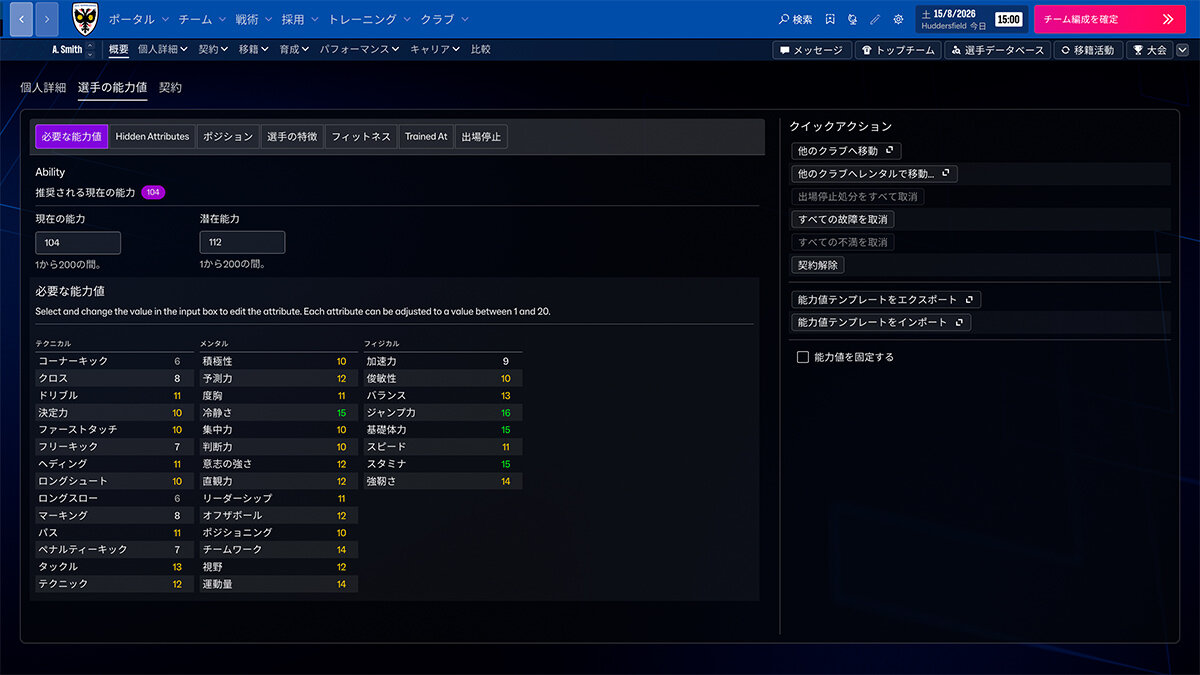Edit the 冷静さ attribute value
This screenshot has height=675, width=1200.
point(341,413)
